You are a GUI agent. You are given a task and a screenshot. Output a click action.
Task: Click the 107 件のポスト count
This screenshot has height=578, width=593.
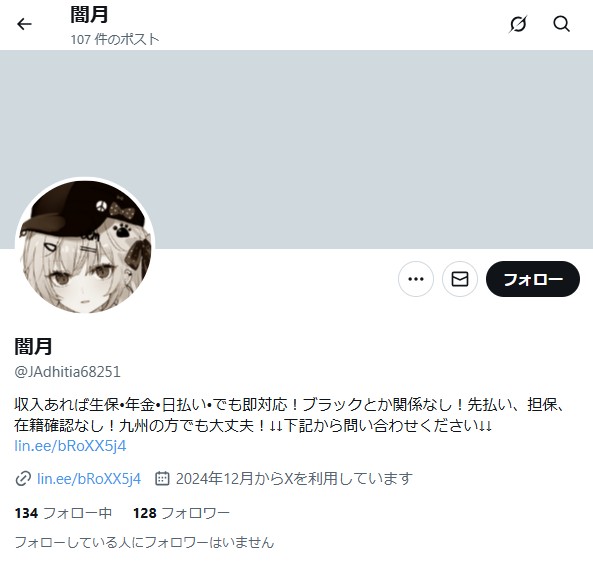pos(115,39)
